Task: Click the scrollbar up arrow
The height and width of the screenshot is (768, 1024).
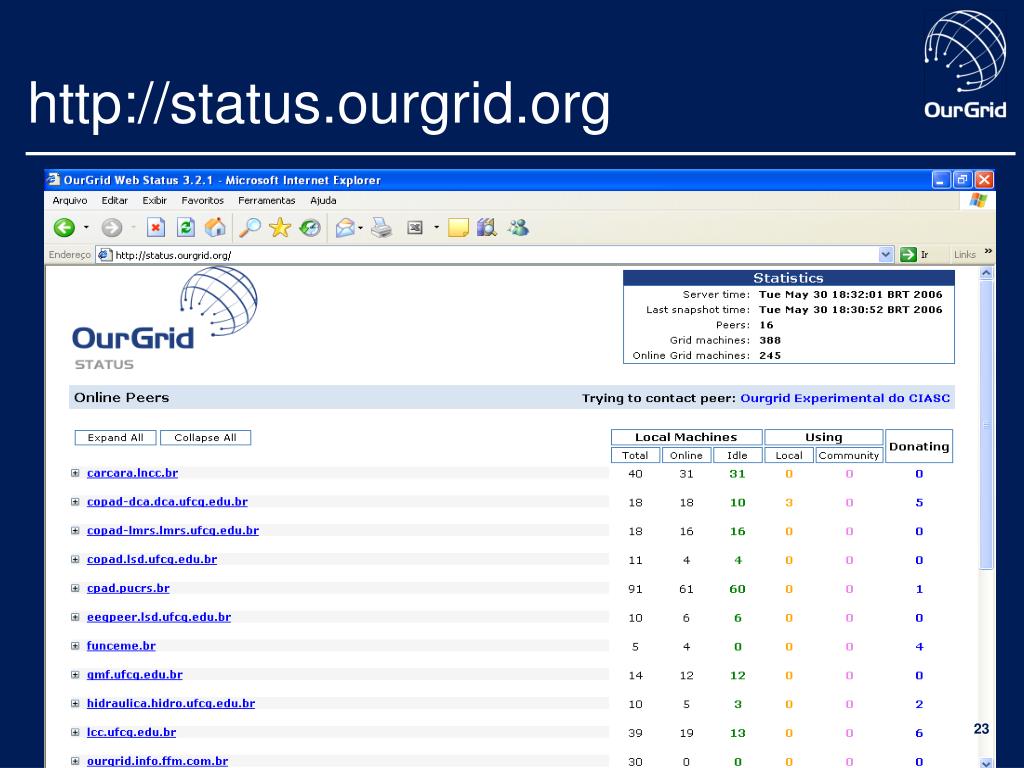Action: click(x=987, y=274)
